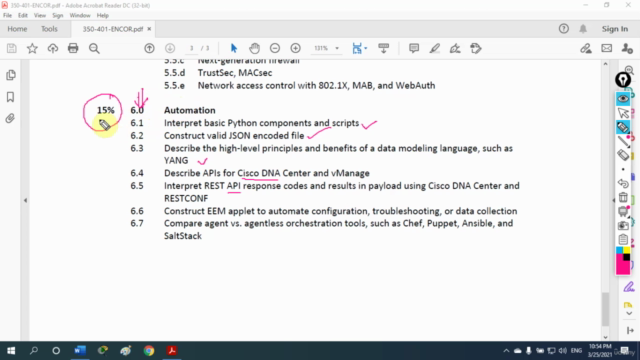The width and height of the screenshot is (640, 360).
Task: Open the notifications bell
Action: click(583, 29)
